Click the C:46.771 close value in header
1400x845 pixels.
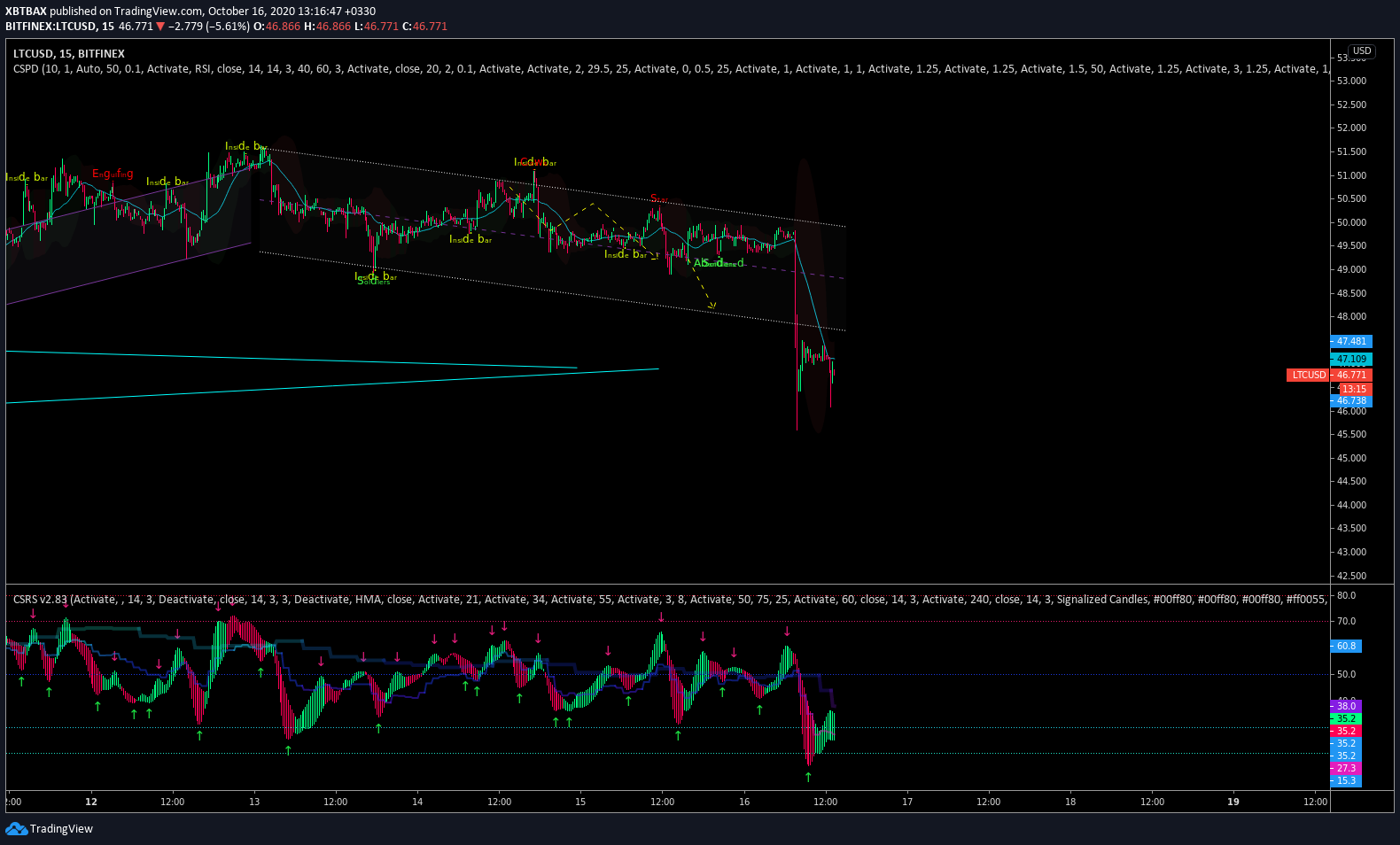(424, 27)
